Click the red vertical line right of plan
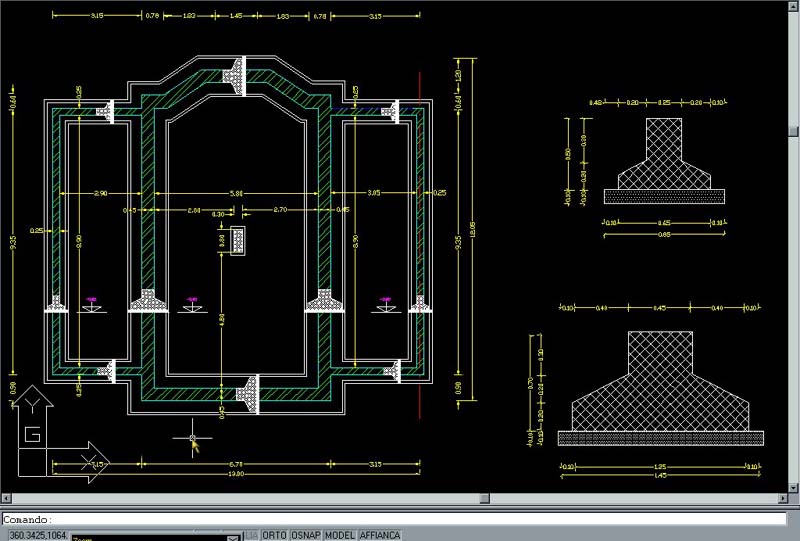 click(421, 240)
